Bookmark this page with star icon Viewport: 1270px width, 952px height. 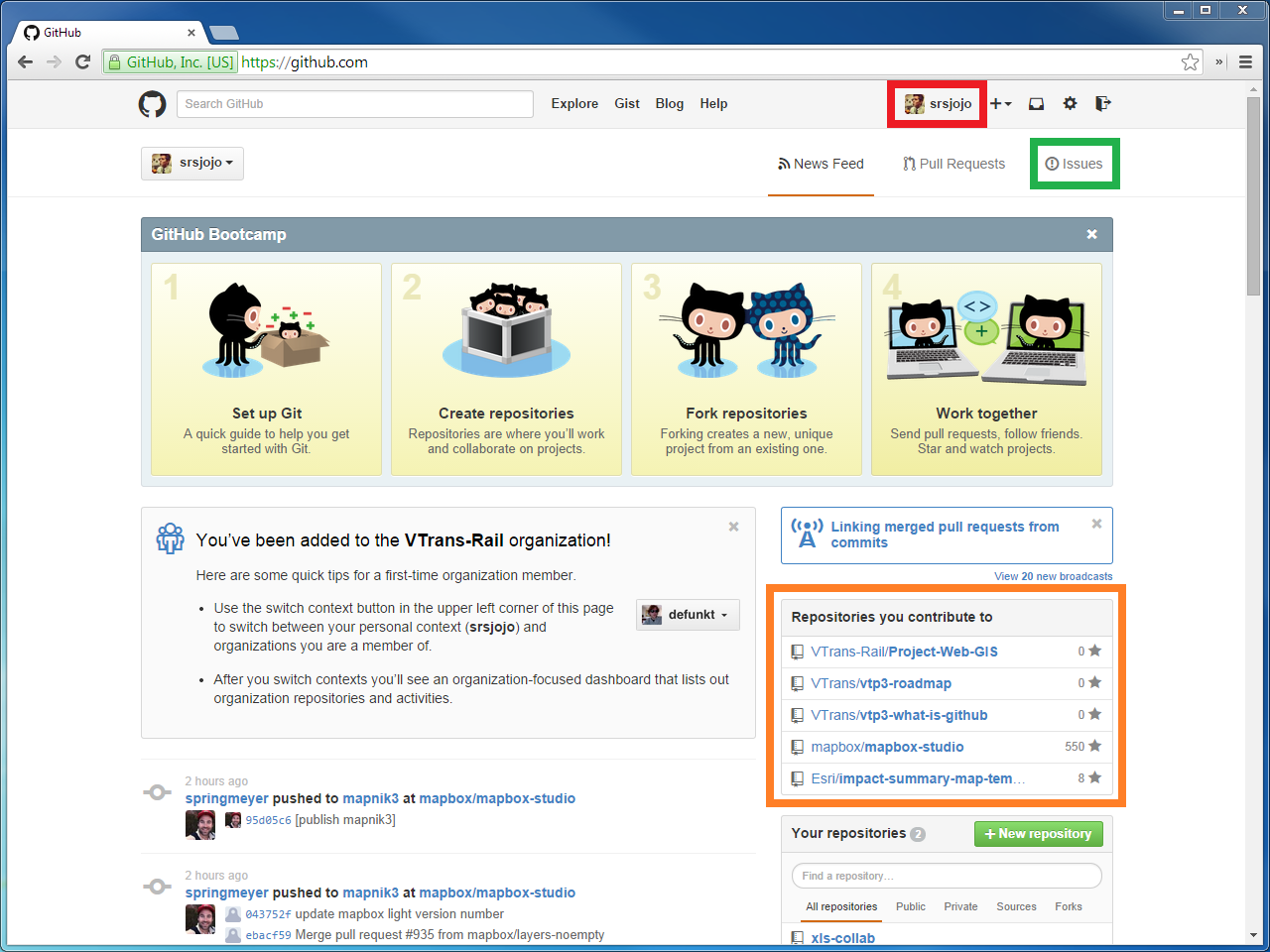coord(1190,61)
